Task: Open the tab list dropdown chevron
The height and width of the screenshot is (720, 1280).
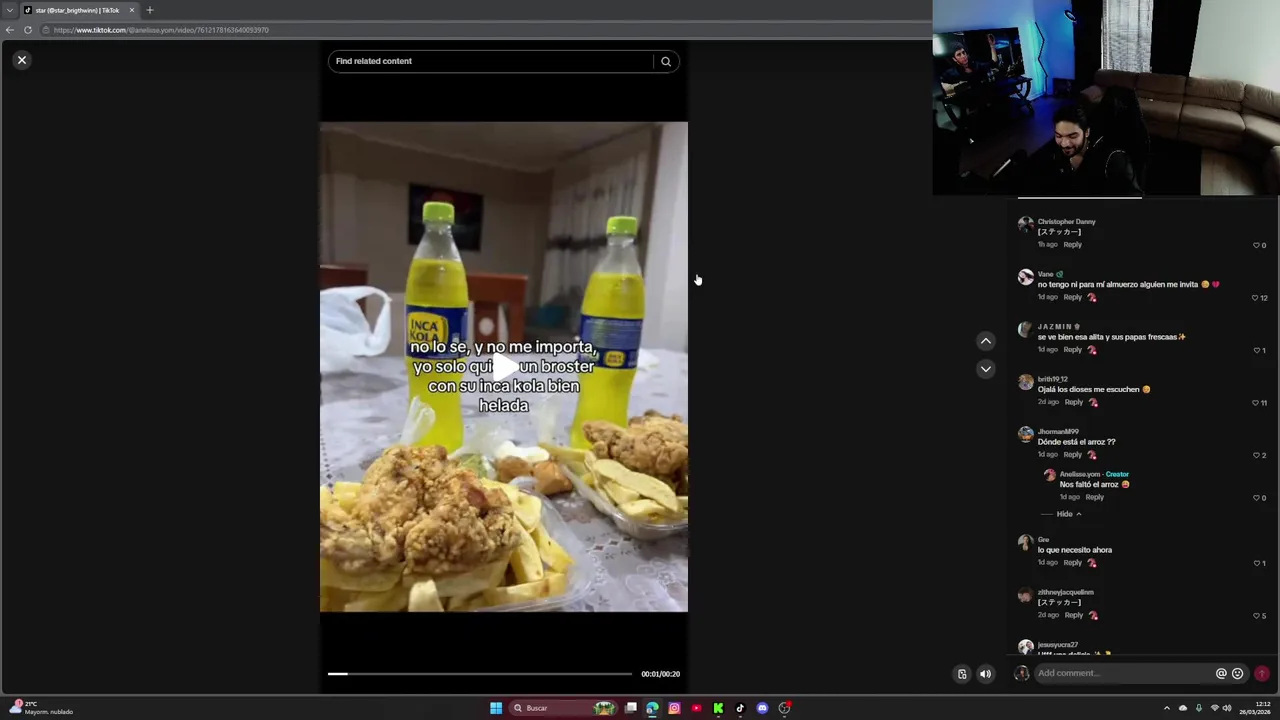Action: [x=9, y=10]
